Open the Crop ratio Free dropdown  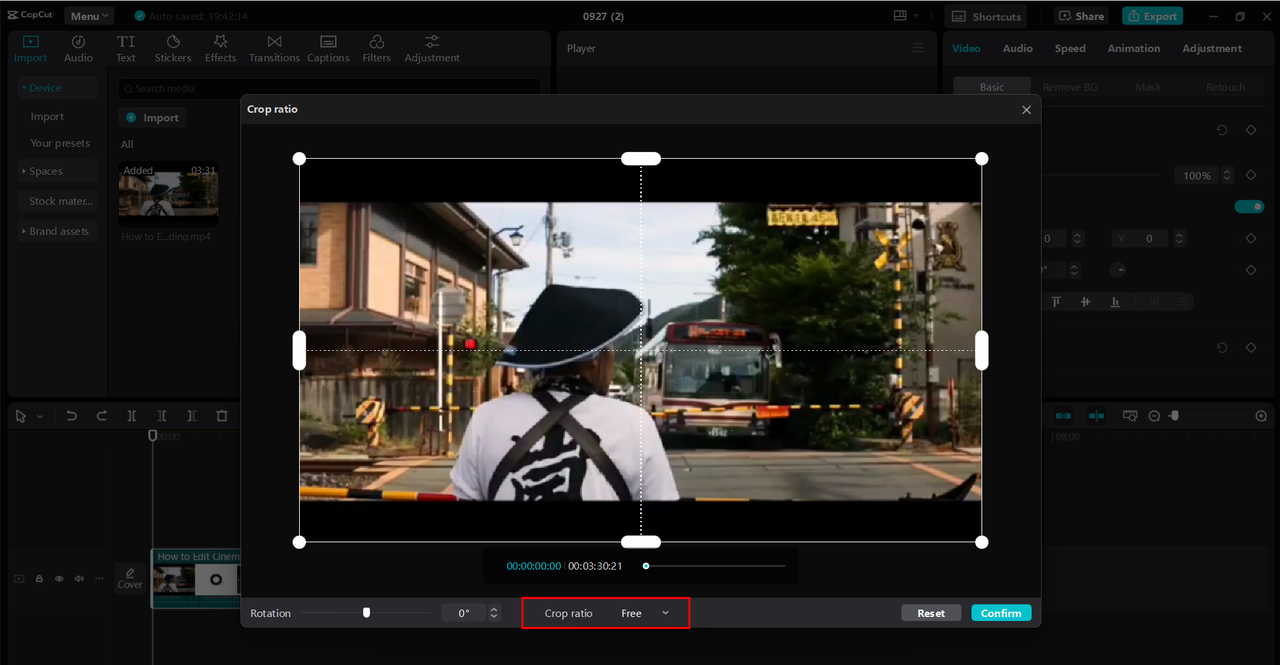pos(645,613)
